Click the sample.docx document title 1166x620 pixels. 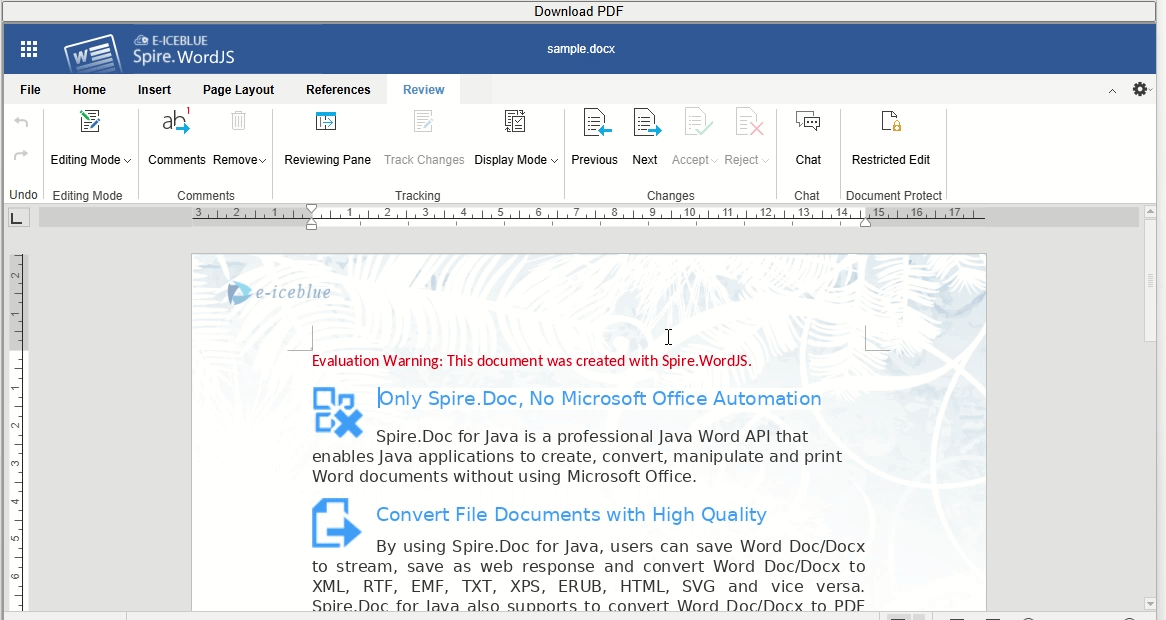click(581, 49)
